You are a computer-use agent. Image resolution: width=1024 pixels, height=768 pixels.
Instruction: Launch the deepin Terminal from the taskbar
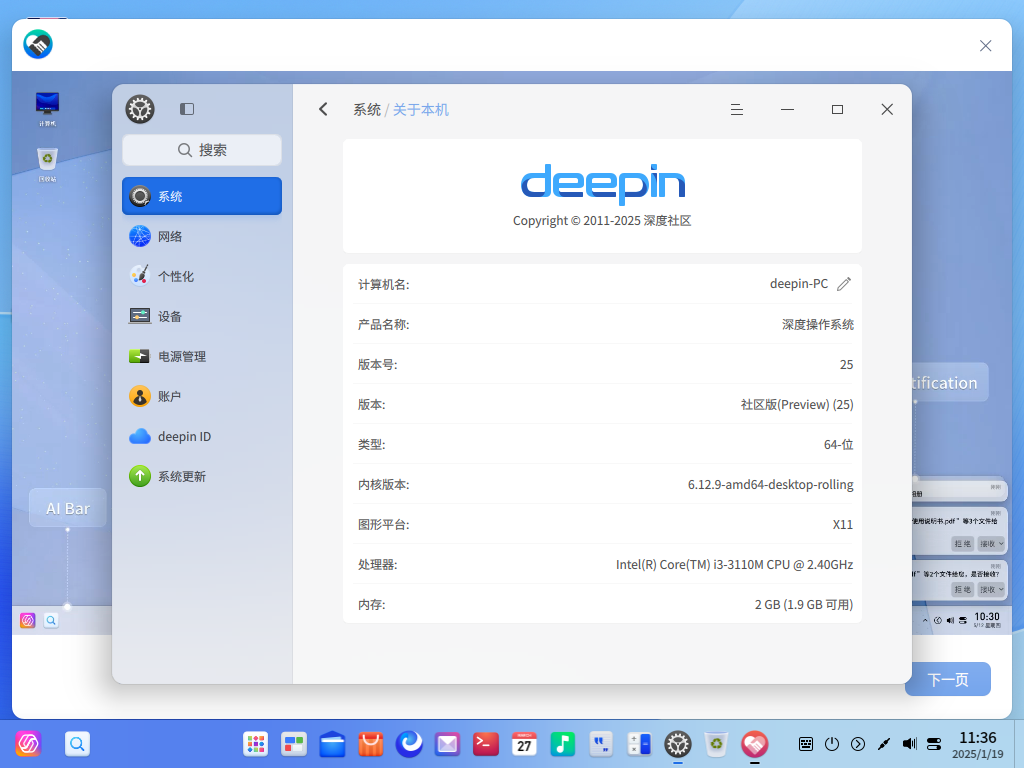[485, 744]
